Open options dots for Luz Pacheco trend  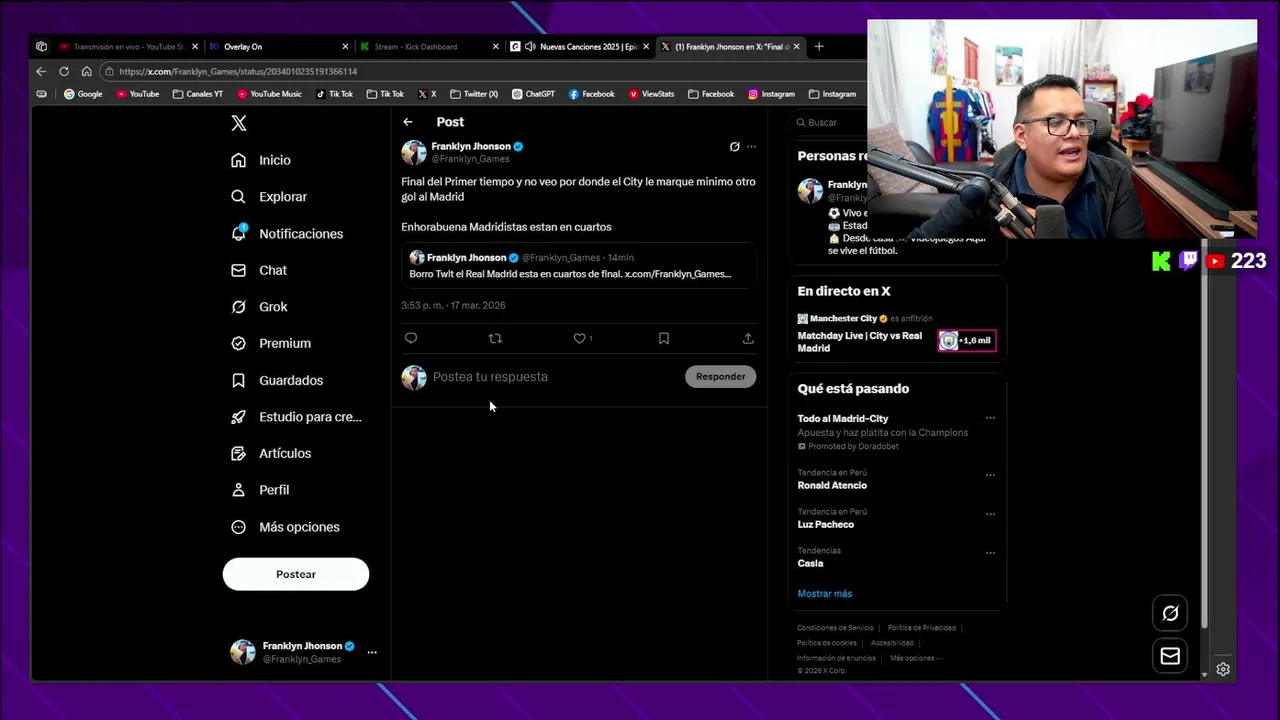pyautogui.click(x=990, y=514)
